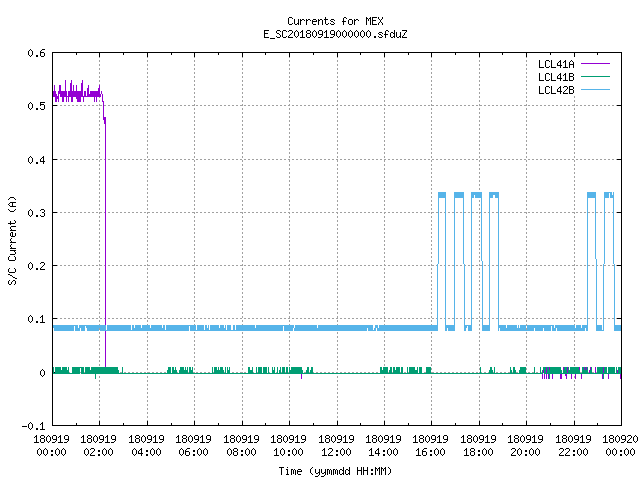Click the 04:00 x-axis time label
The width and height of the screenshot is (640, 480).
click(x=146, y=452)
